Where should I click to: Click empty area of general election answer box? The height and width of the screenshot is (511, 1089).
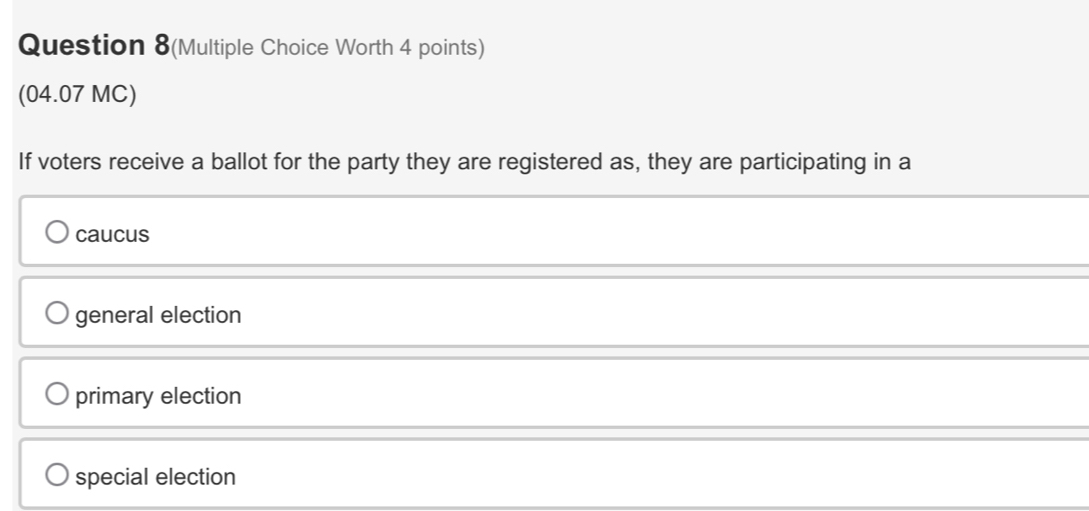(x=600, y=316)
